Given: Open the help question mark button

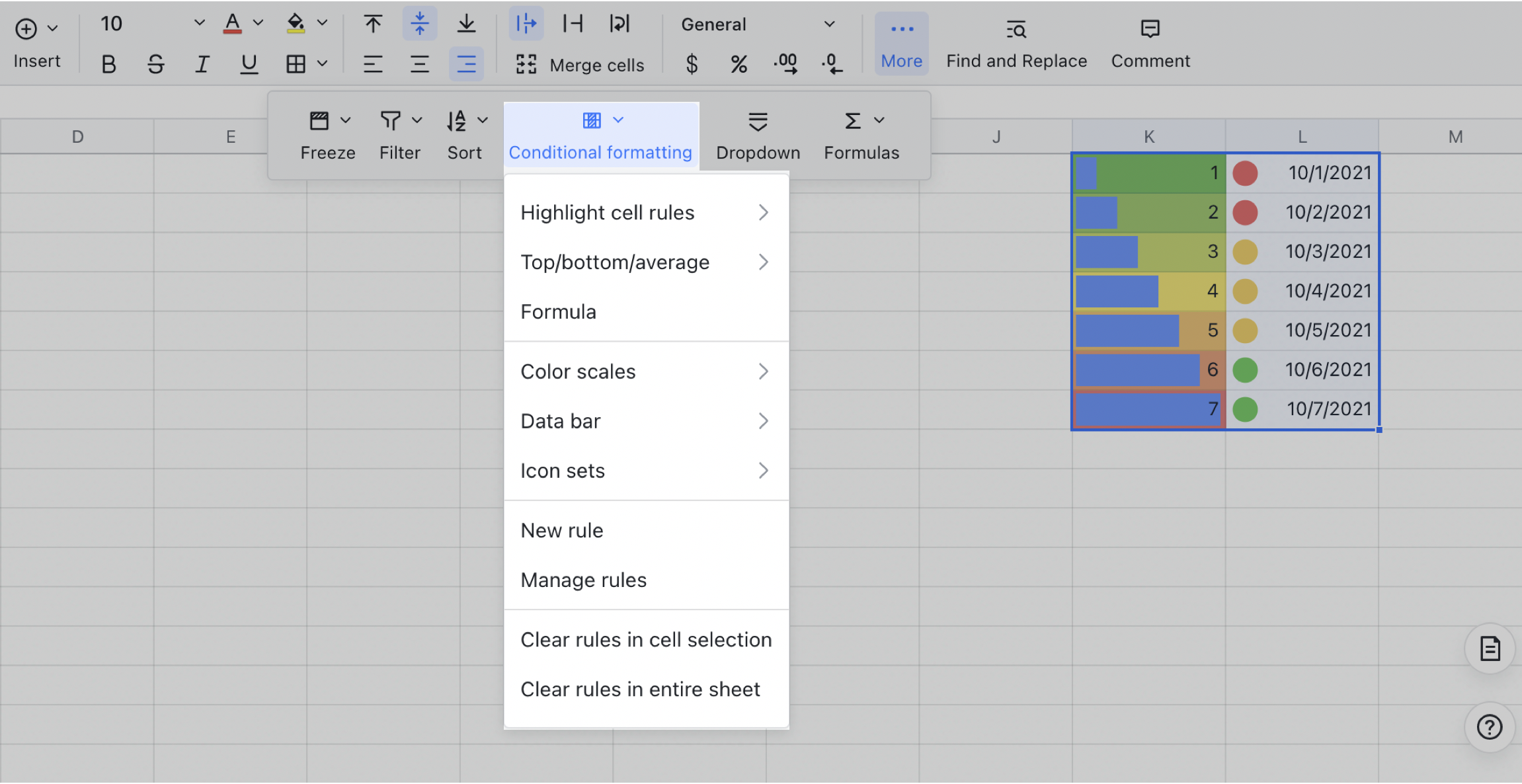Looking at the screenshot, I should [x=1488, y=727].
